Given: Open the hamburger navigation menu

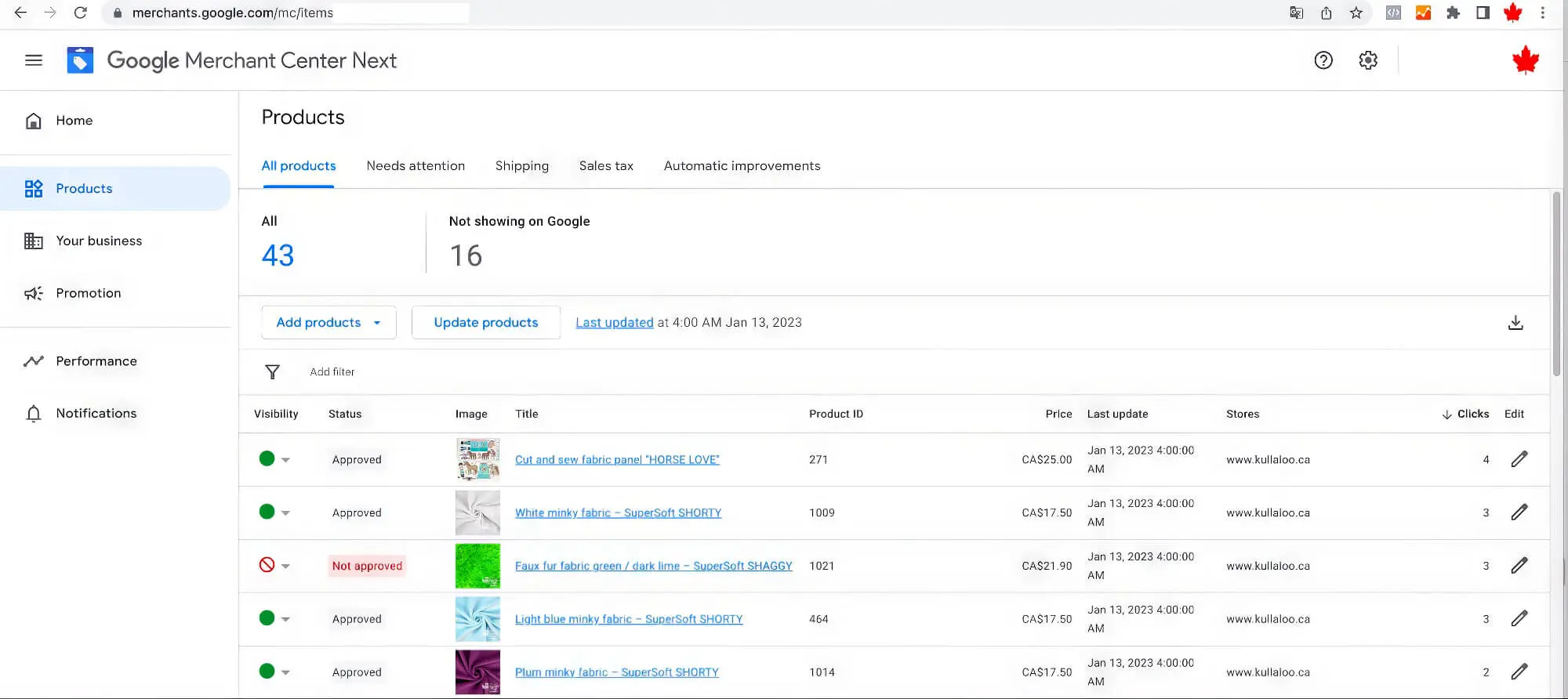Looking at the screenshot, I should click(34, 60).
